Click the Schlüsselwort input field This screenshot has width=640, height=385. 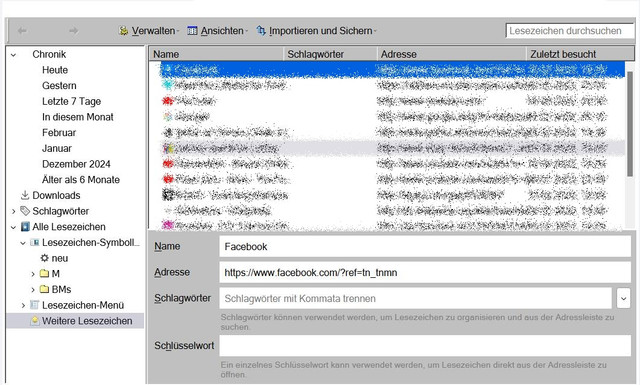(425, 346)
